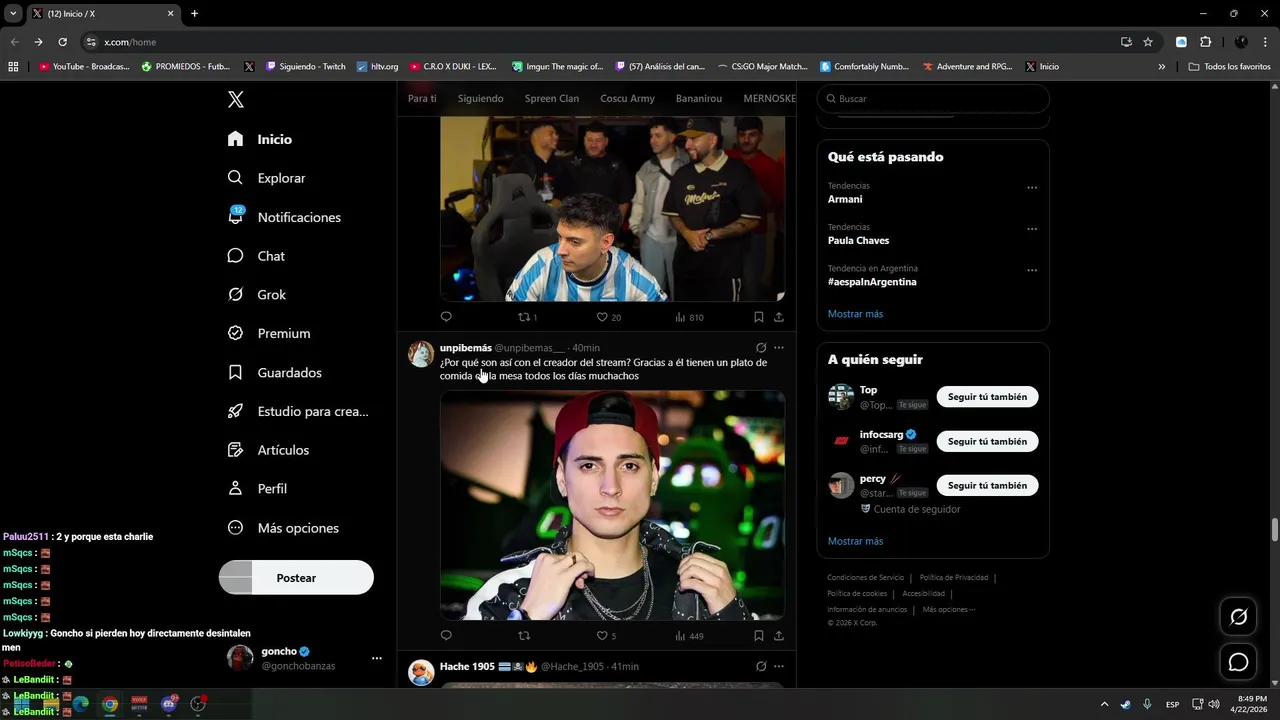Image resolution: width=1280 pixels, height=720 pixels.
Task: Open the unpibemás red cap photo
Action: click(x=612, y=505)
